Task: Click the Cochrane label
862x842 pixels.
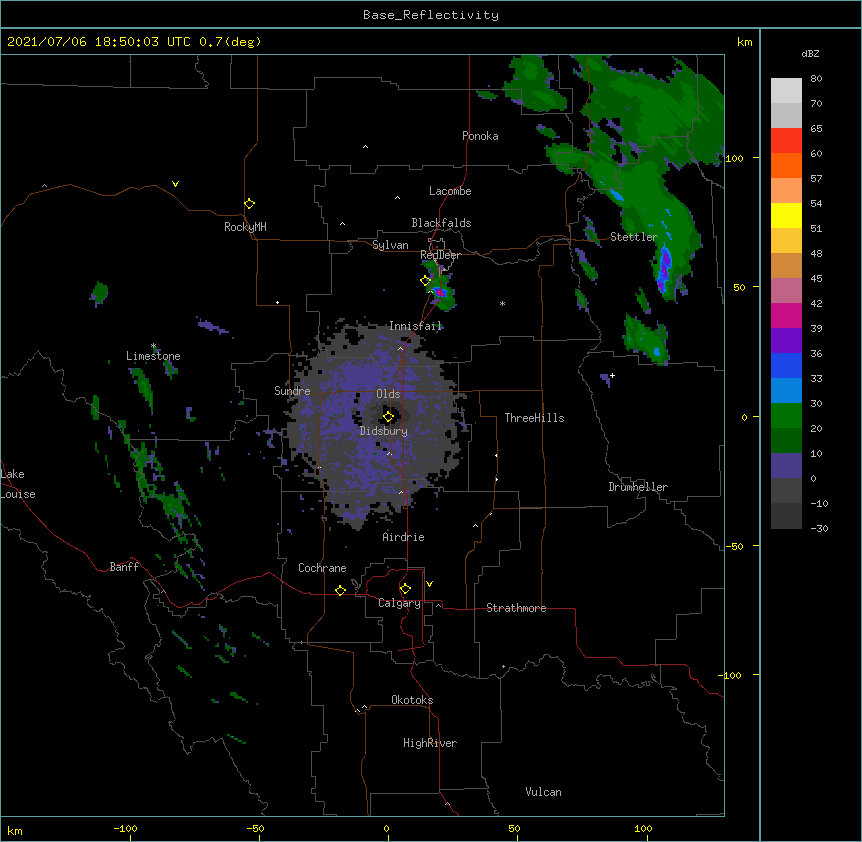Action: 322,568
